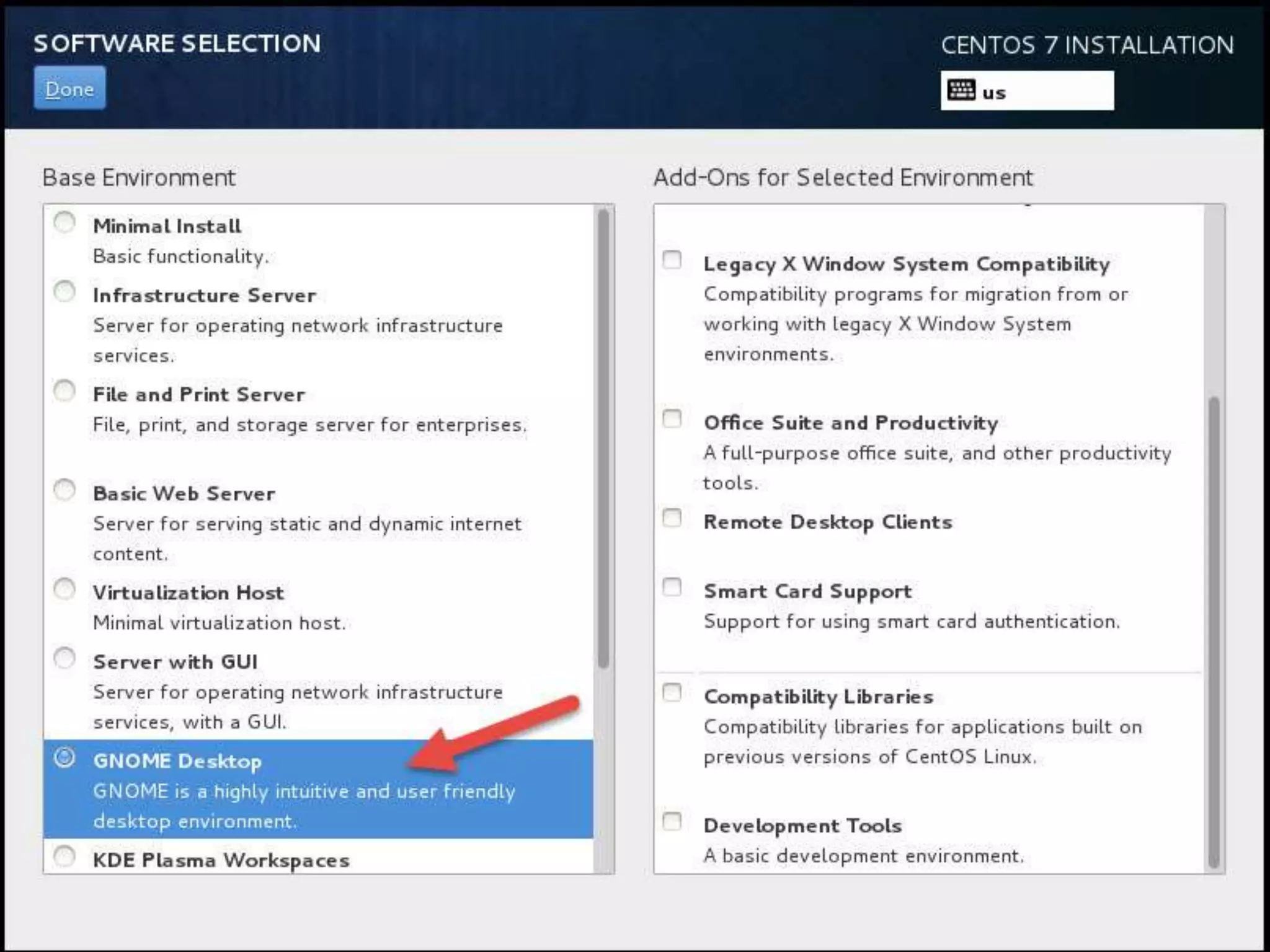The width and height of the screenshot is (1270, 952).
Task: Select Server with GUI radio button
Action: coord(64,658)
